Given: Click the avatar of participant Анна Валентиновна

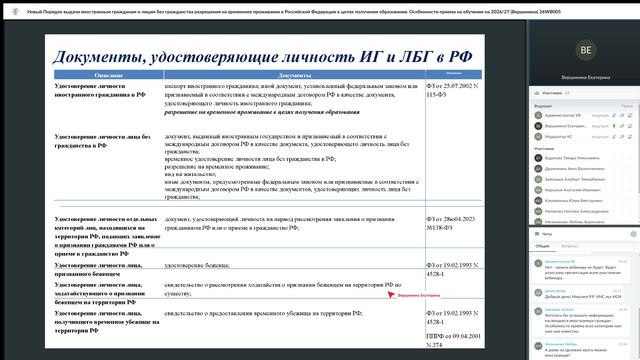Looking at the screenshot, I should coord(538,169).
